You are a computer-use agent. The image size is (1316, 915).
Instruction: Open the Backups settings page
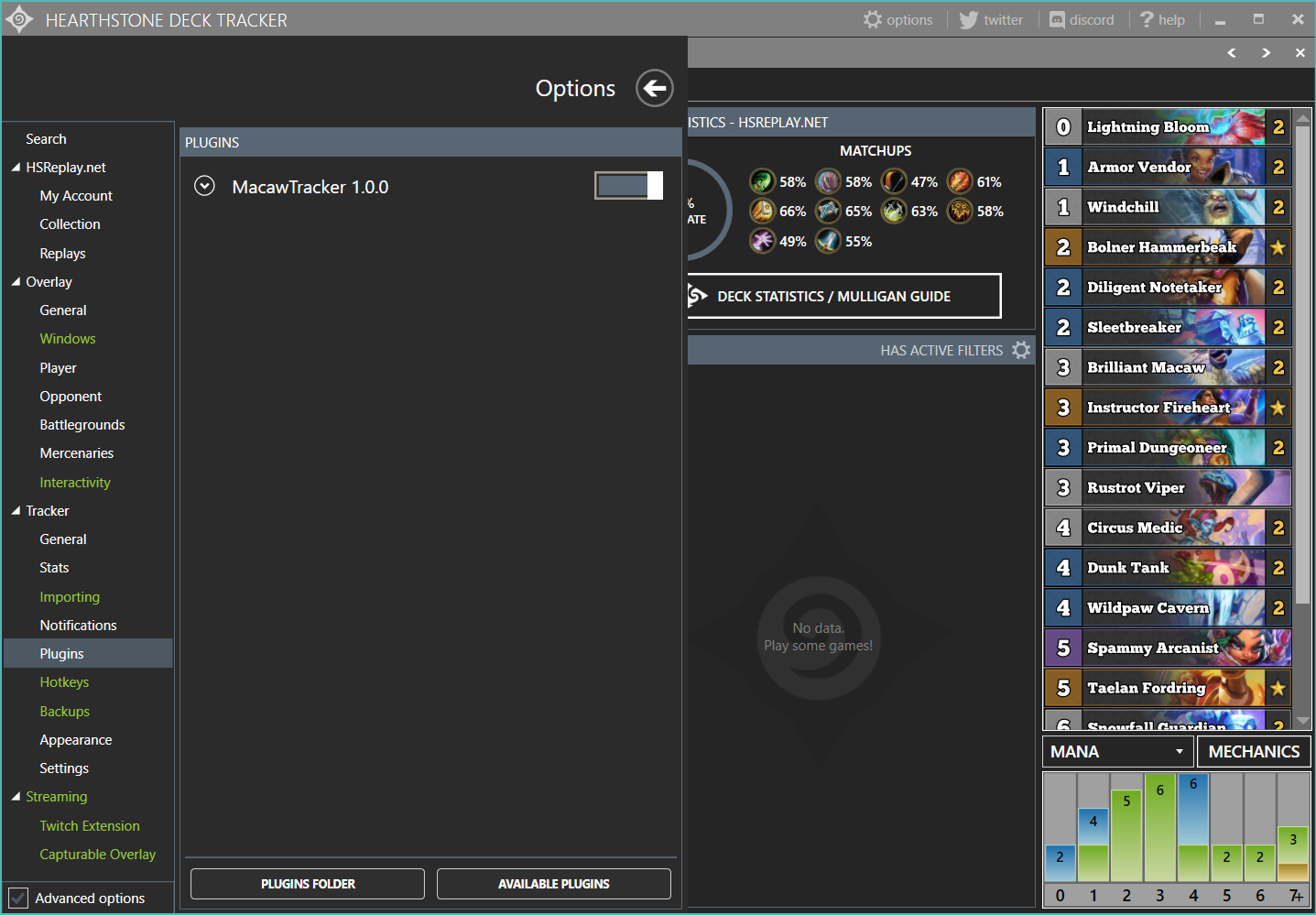point(65,712)
